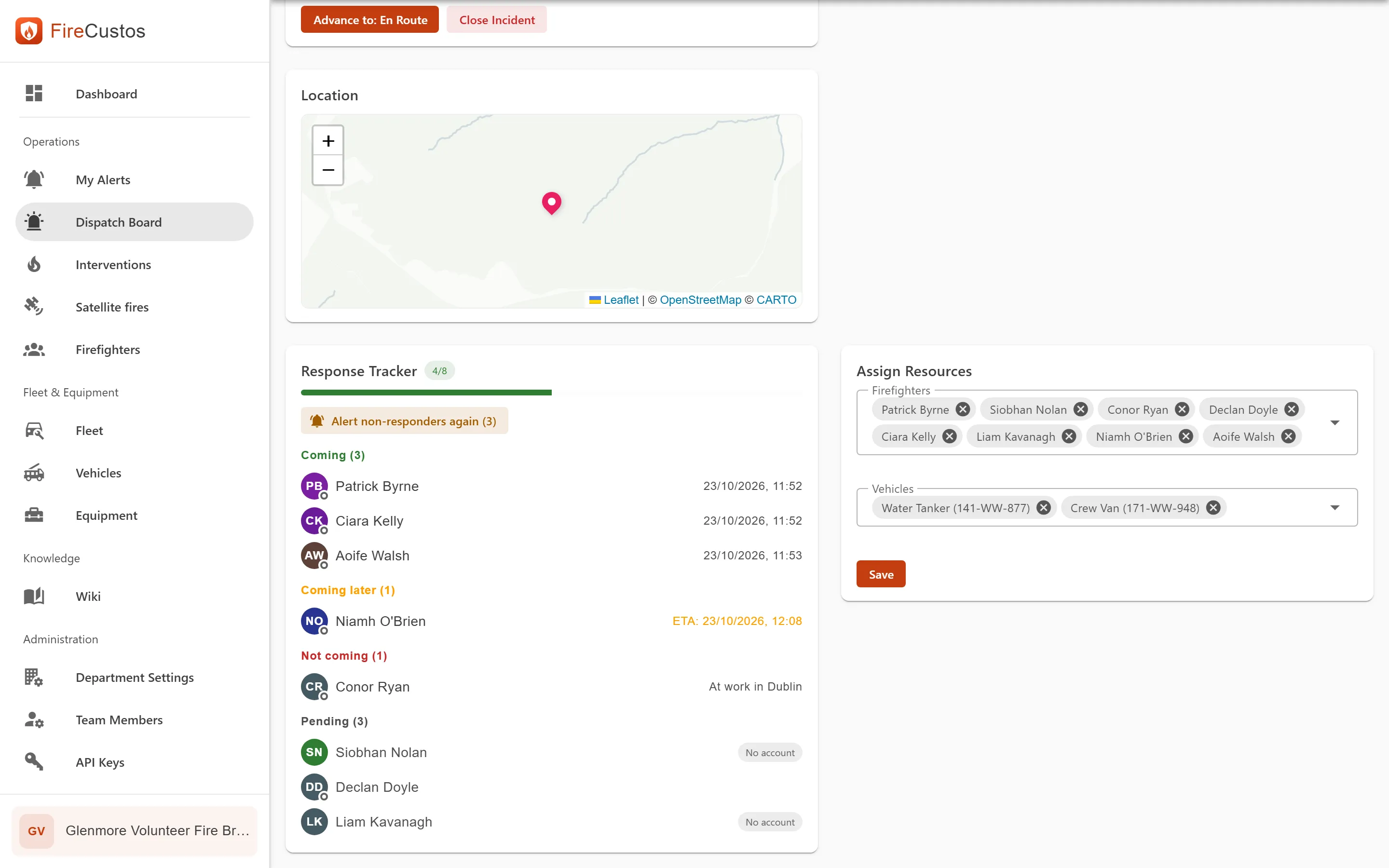
Task: Click the FireCustos flame logo
Action: (29, 30)
